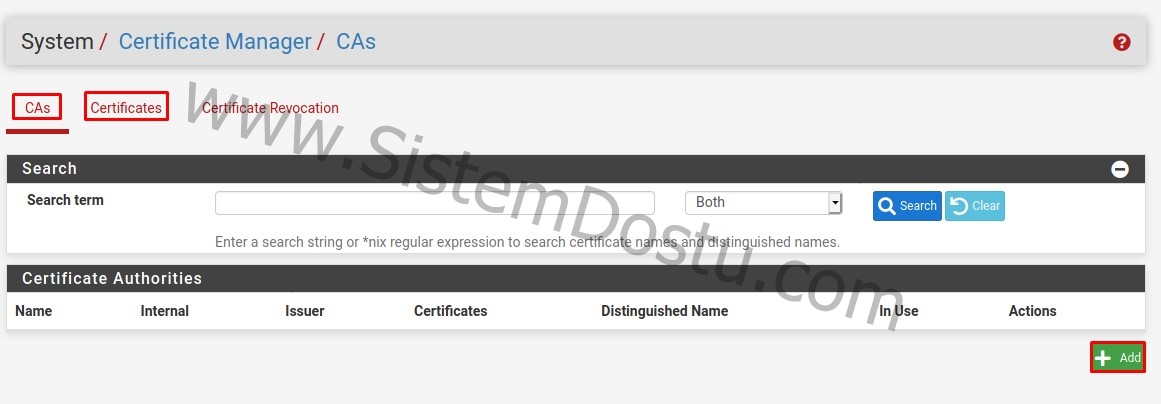
Task: Click the arrow of the Both combo box
Action: coord(835,203)
